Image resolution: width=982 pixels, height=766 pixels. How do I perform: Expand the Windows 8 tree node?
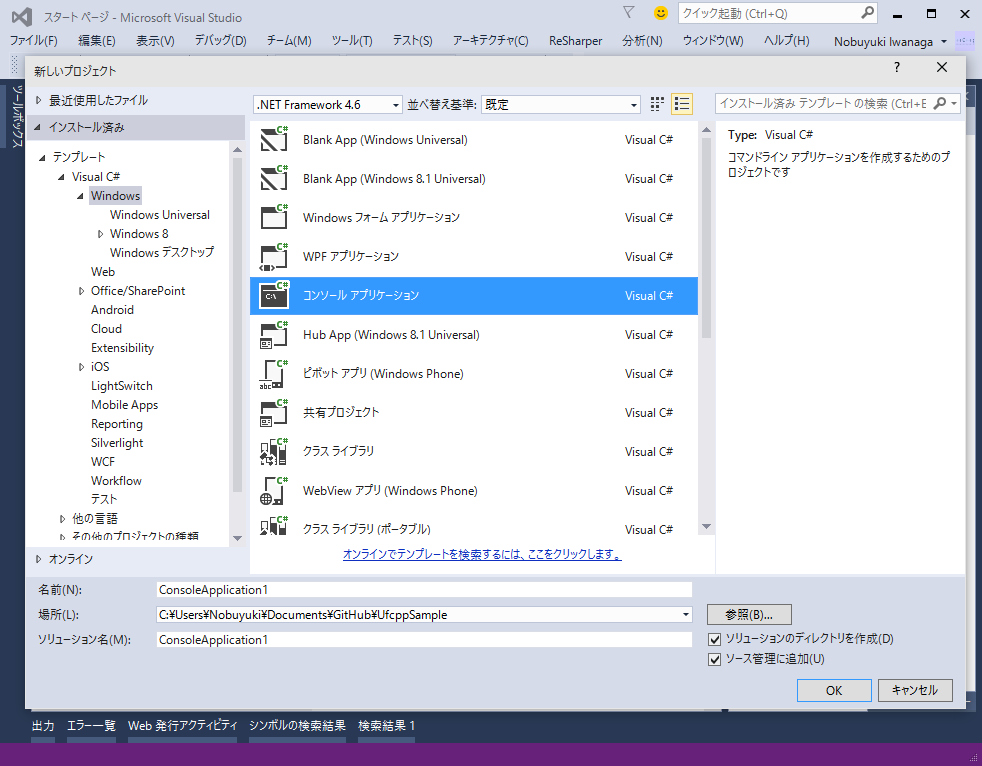pos(100,234)
